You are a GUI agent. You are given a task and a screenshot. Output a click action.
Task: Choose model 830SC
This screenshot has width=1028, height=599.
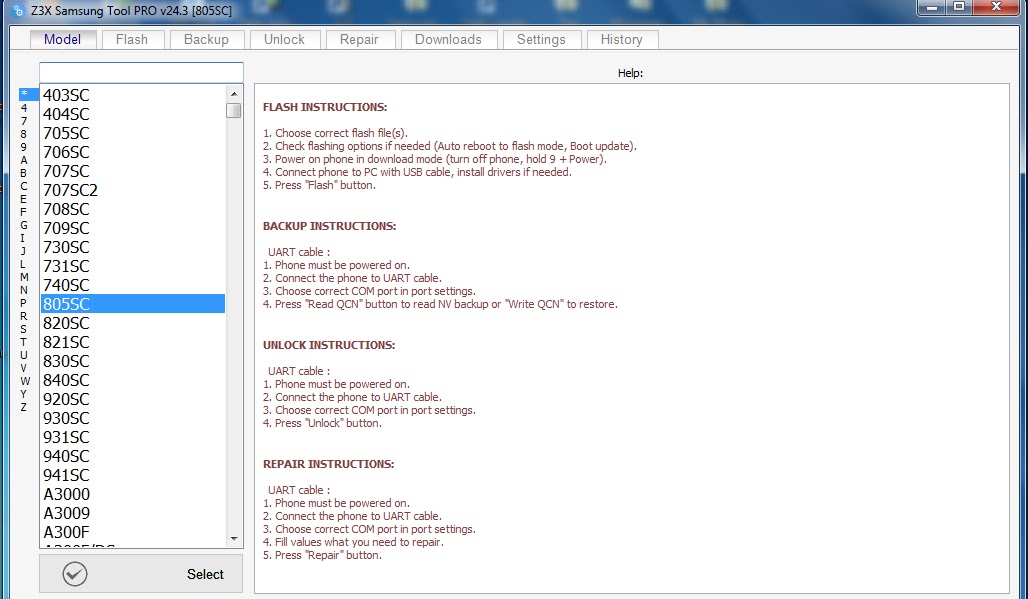click(x=132, y=361)
